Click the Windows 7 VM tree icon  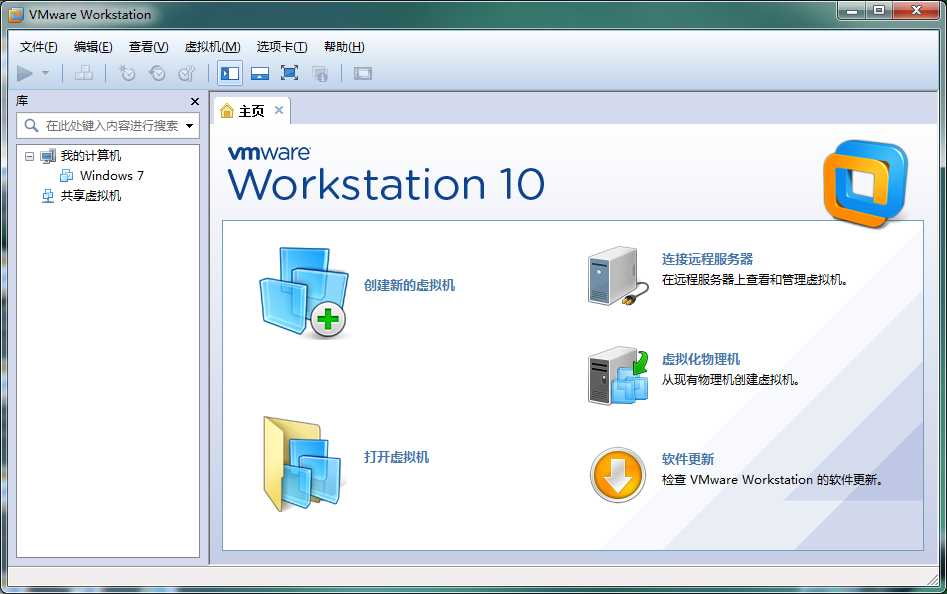[x=66, y=176]
